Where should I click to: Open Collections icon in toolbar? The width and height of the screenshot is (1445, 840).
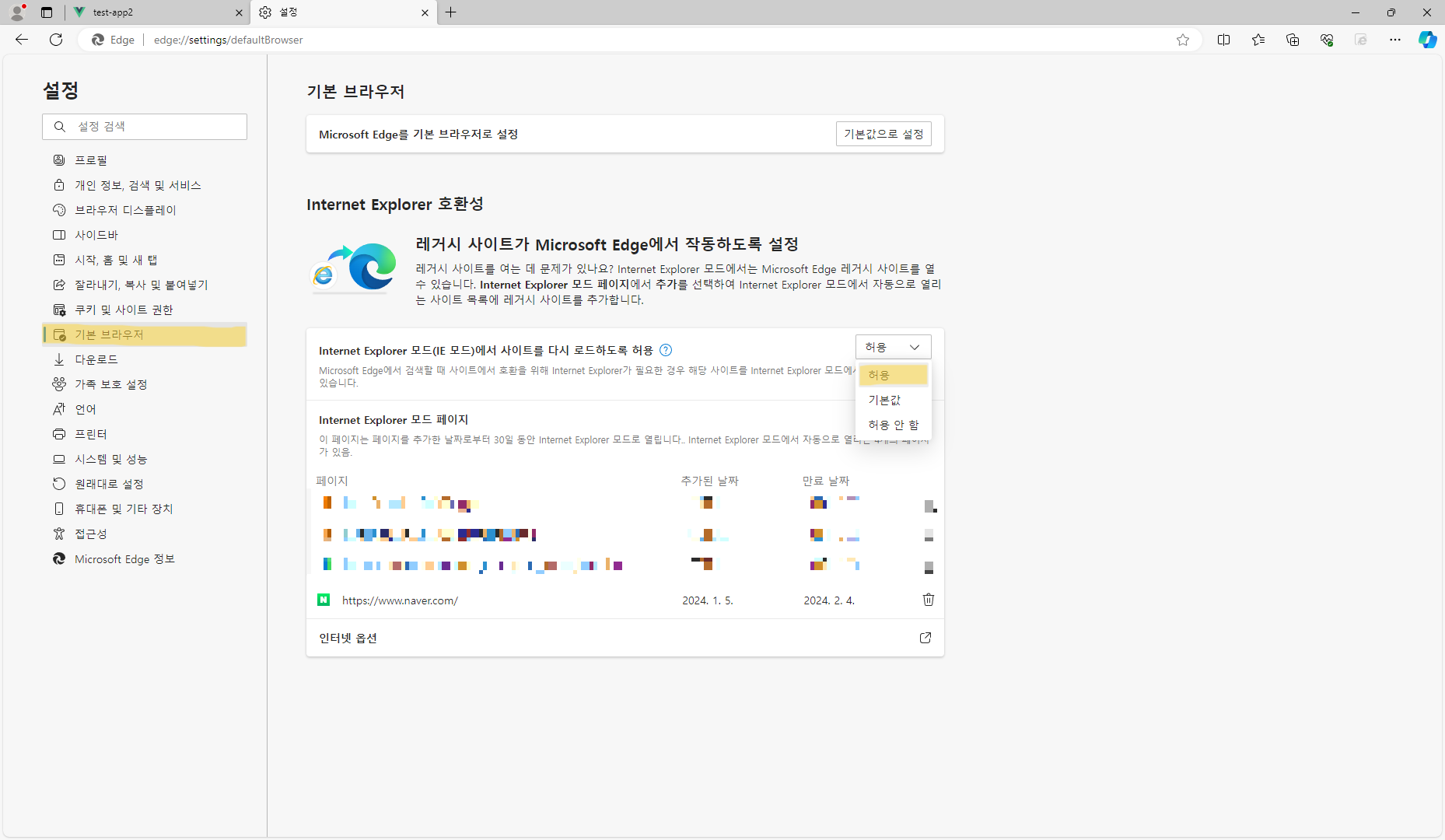[1293, 40]
